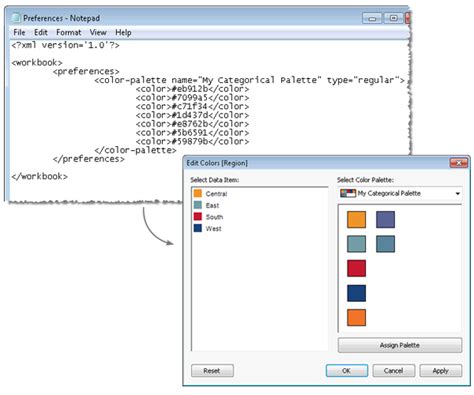
Task: Click the palette preview icon in dropdown
Action: (348, 193)
